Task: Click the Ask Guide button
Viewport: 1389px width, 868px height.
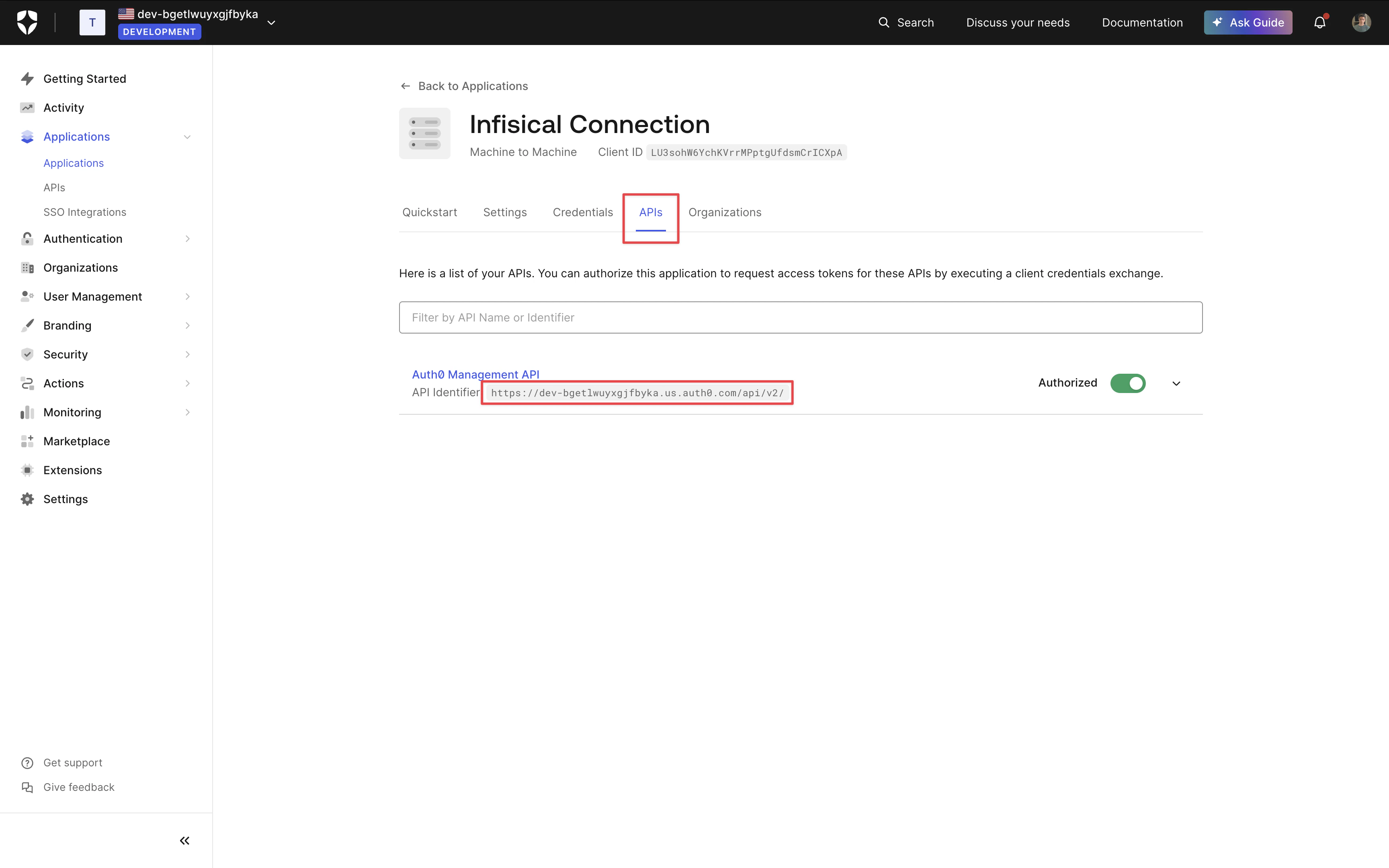Action: (x=1248, y=23)
